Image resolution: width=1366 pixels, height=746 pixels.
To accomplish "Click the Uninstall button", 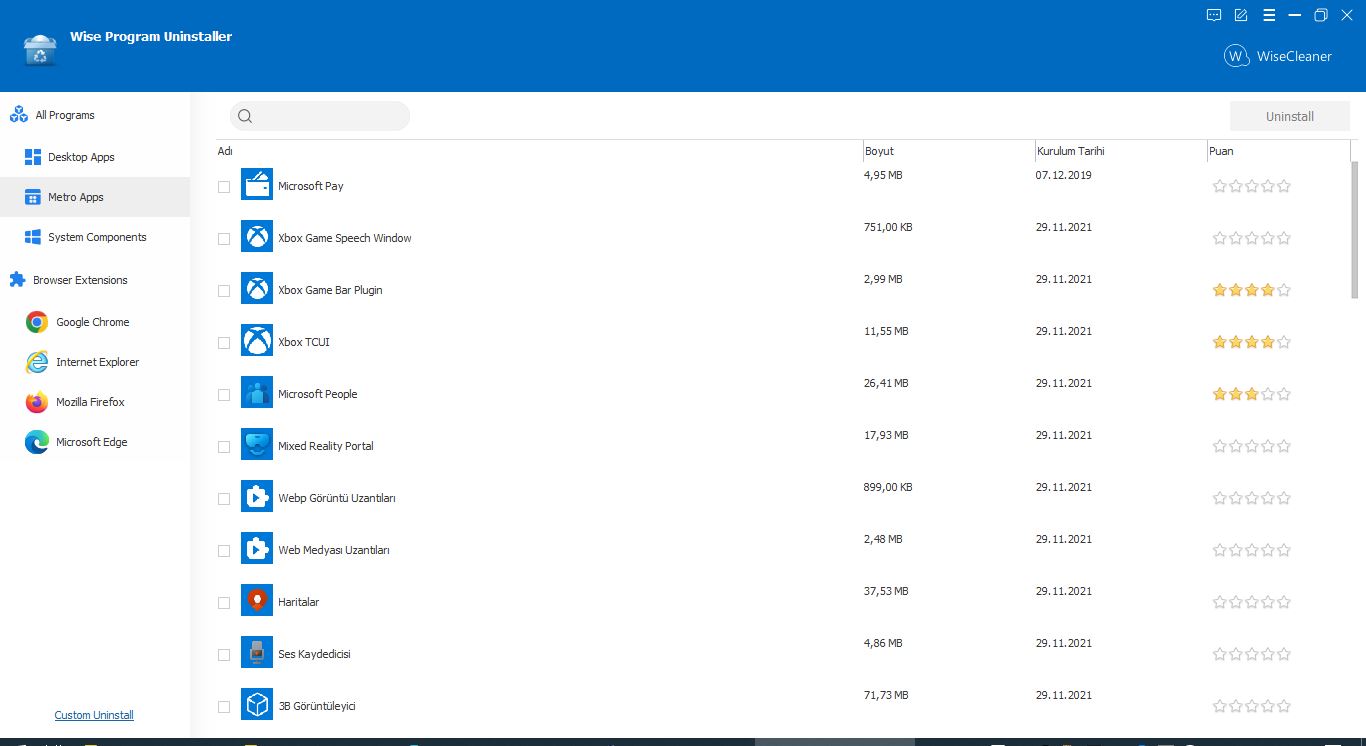I will click(1290, 116).
